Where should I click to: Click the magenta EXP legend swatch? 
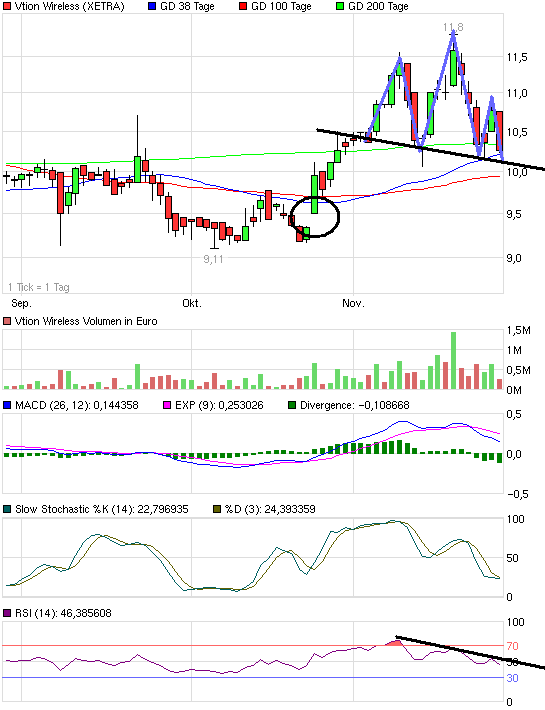tap(167, 405)
